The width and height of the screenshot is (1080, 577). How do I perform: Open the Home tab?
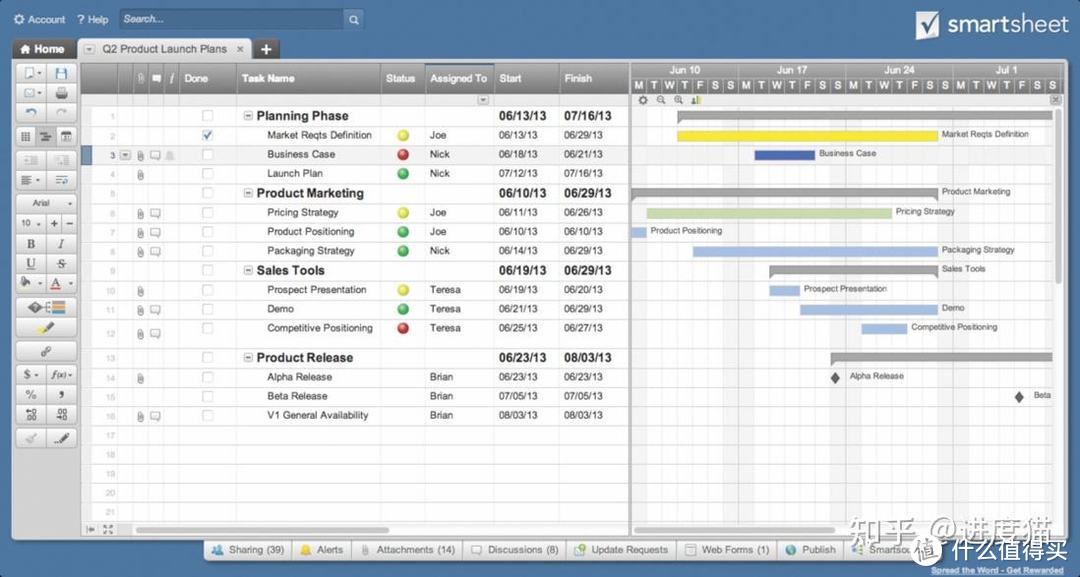coord(43,49)
